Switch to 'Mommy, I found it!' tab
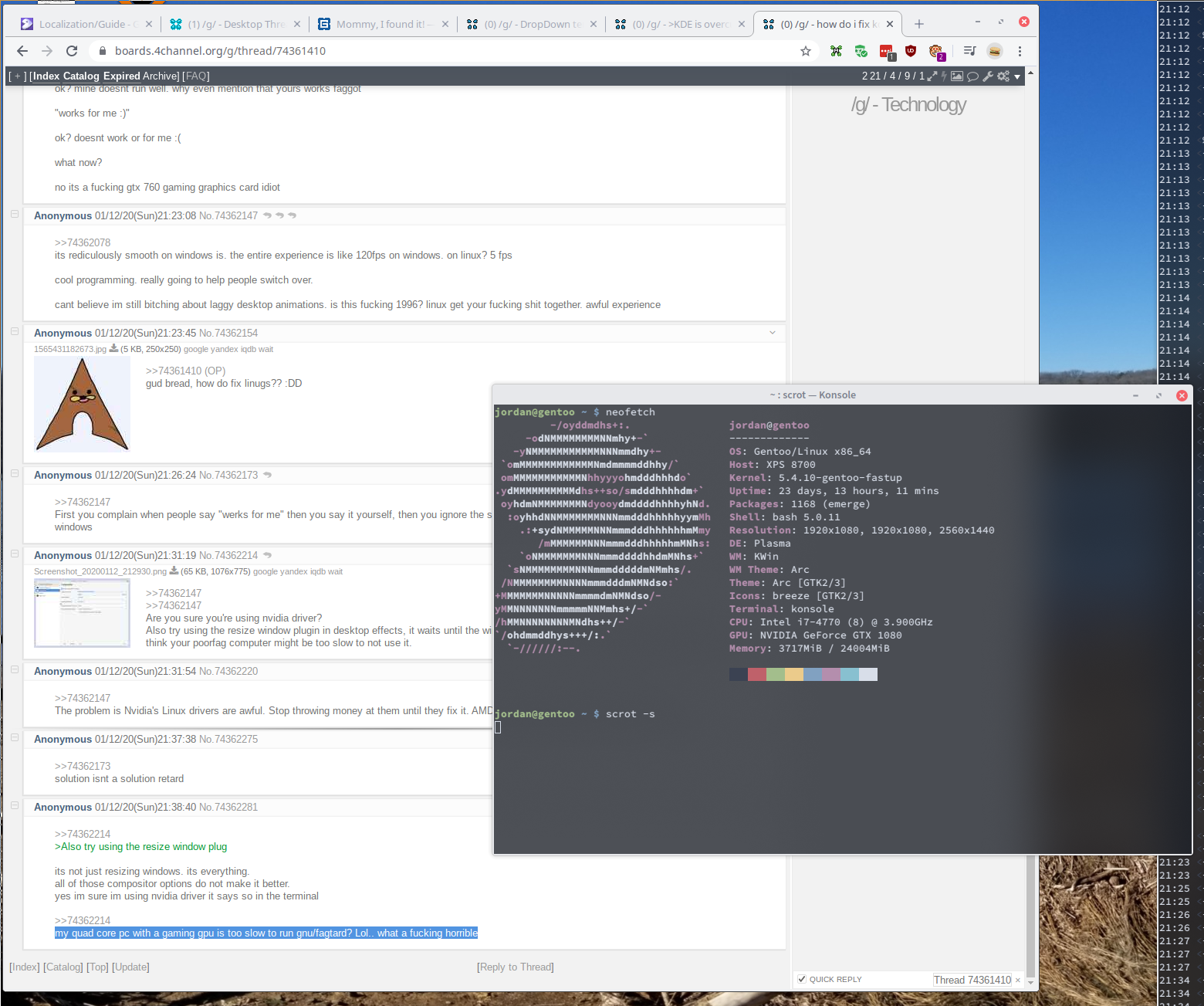Image resolution: width=1204 pixels, height=1006 pixels. click(384, 24)
